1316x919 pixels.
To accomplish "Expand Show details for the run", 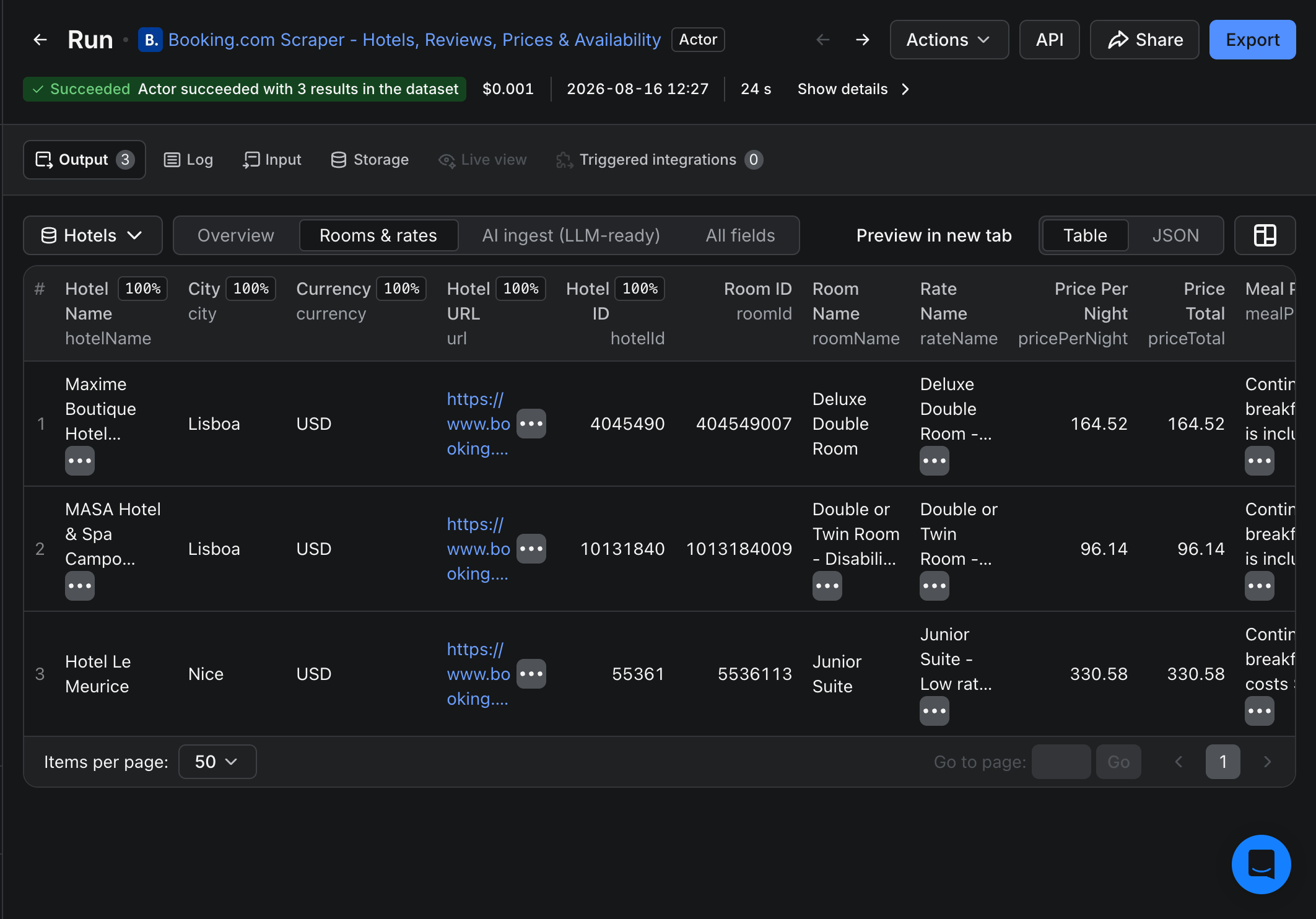I will point(854,89).
